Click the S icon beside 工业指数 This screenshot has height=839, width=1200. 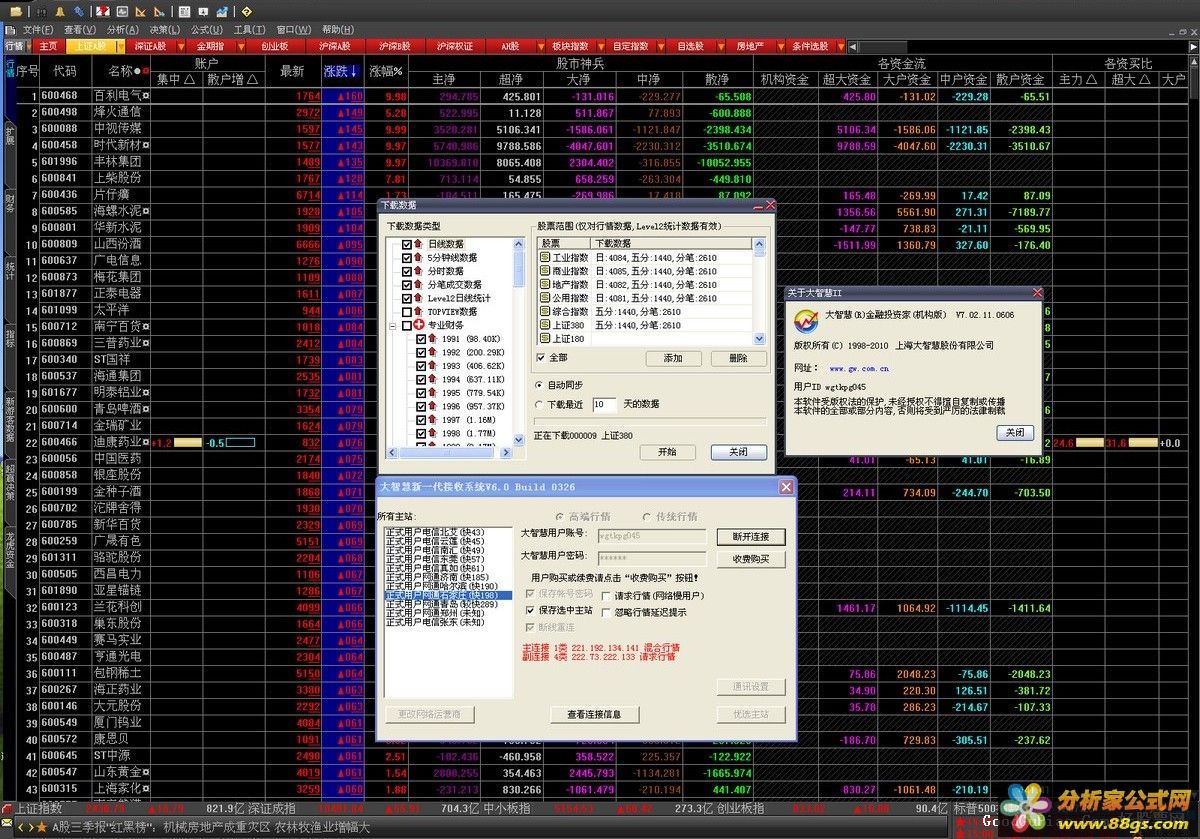tap(545, 257)
